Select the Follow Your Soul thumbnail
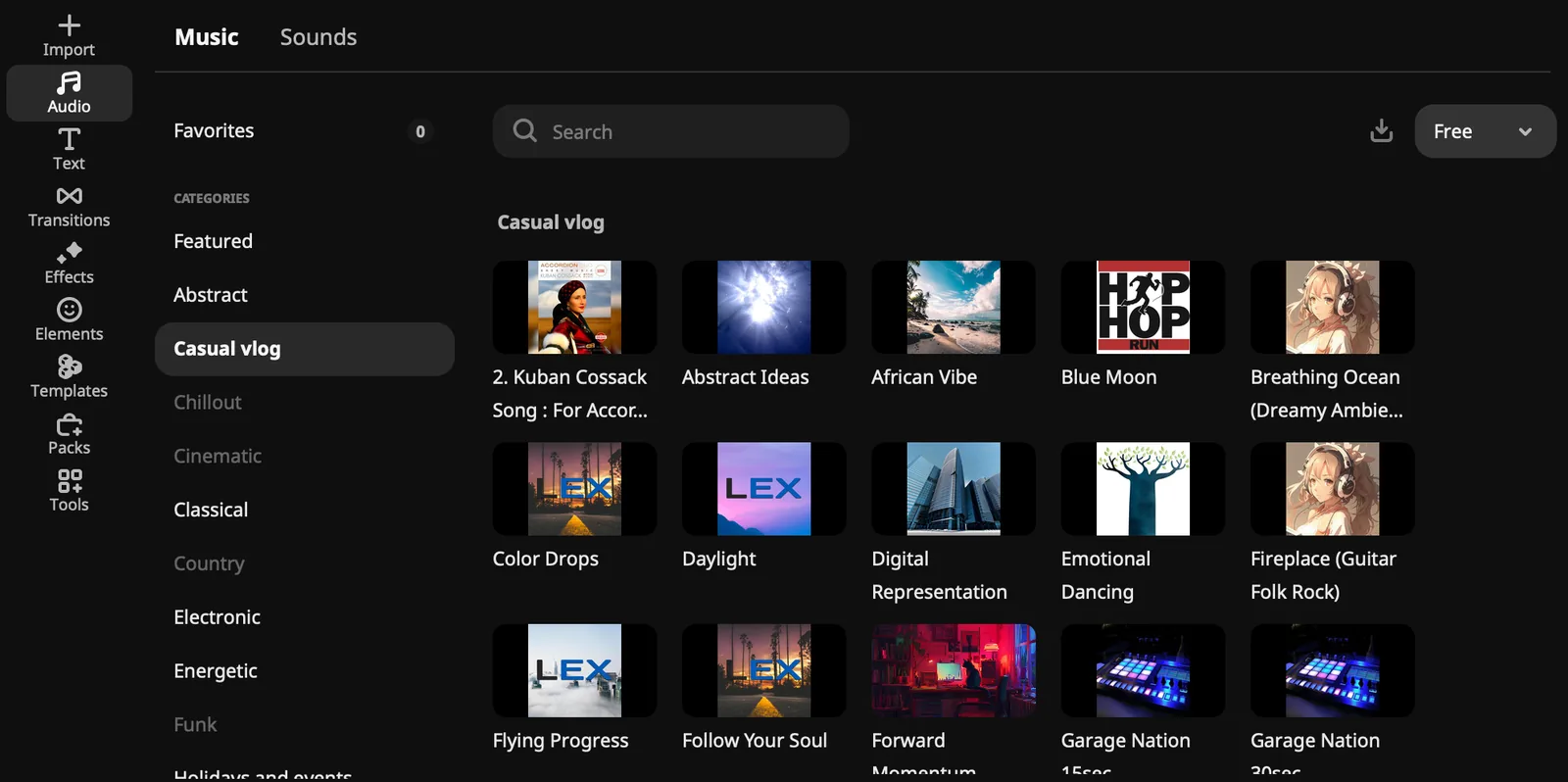Viewport: 1568px width, 782px height. point(763,670)
